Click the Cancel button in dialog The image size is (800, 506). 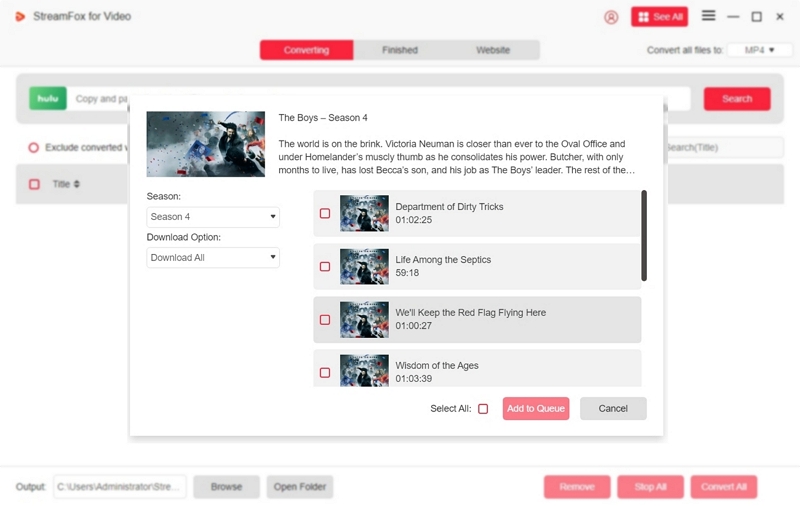click(x=613, y=409)
